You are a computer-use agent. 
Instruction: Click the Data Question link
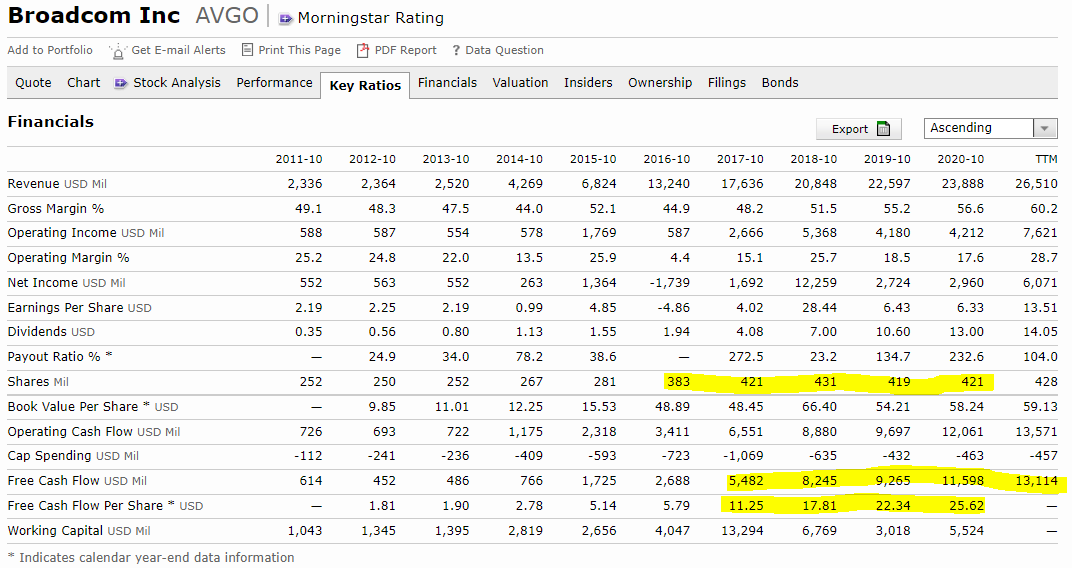[505, 50]
